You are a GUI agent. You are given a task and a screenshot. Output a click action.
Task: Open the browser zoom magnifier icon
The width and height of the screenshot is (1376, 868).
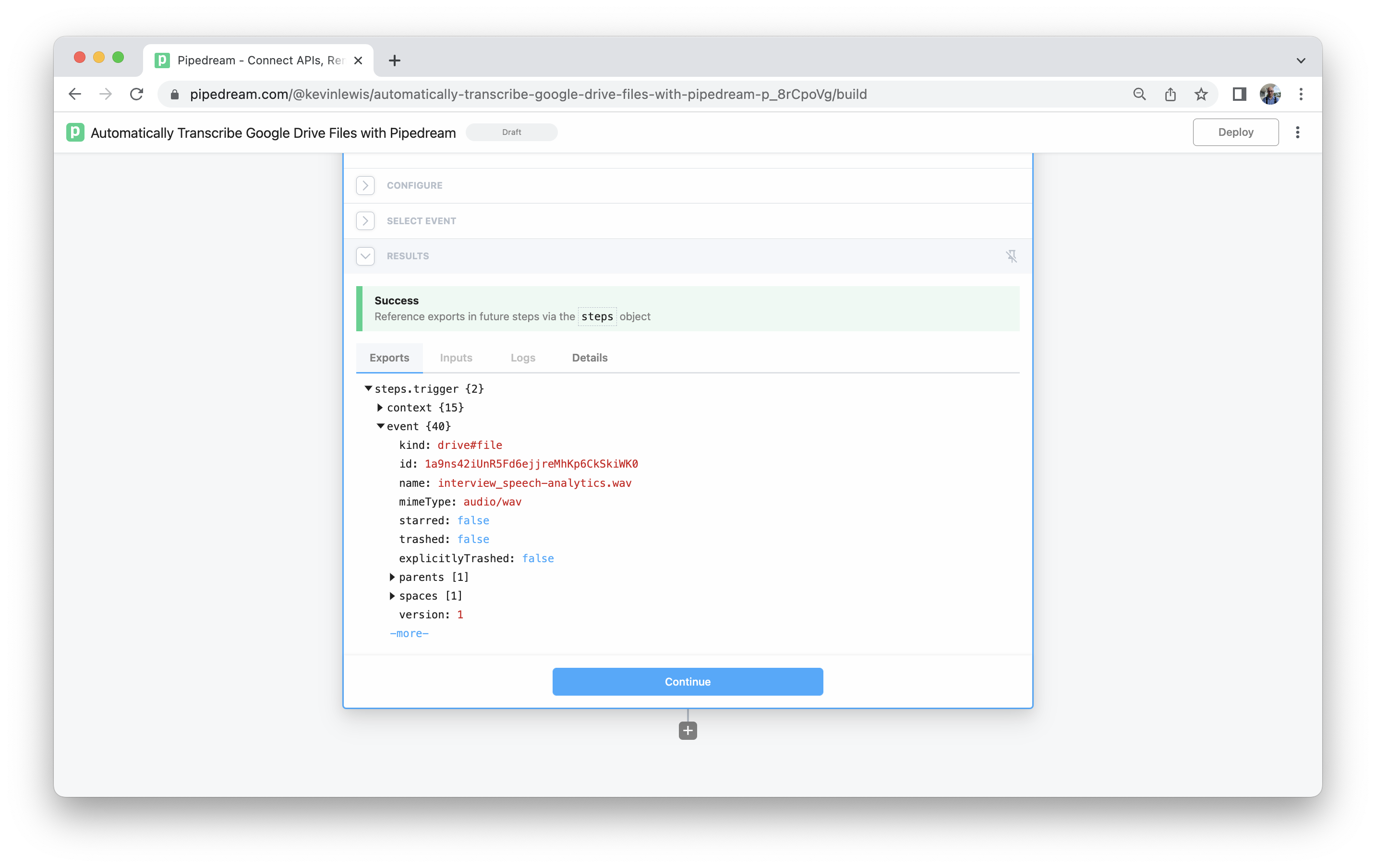coord(1139,94)
